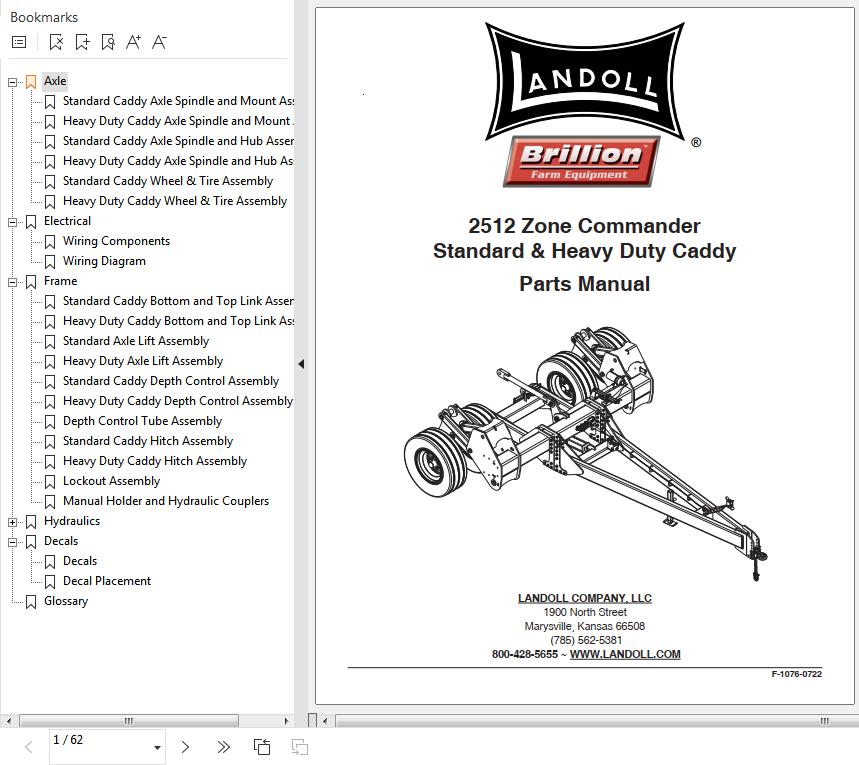
Task: Open the Electrical bookmark
Action: pyautogui.click(x=67, y=221)
